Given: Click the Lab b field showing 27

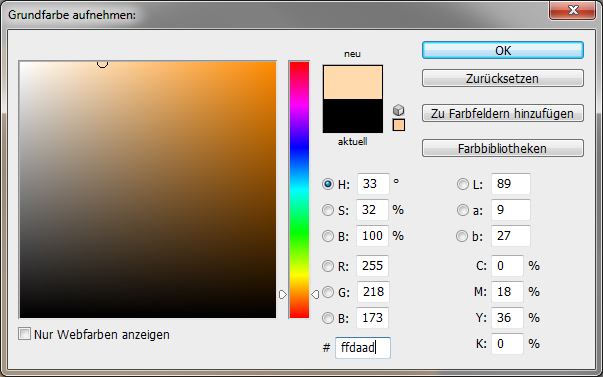Looking at the screenshot, I should (x=511, y=236).
